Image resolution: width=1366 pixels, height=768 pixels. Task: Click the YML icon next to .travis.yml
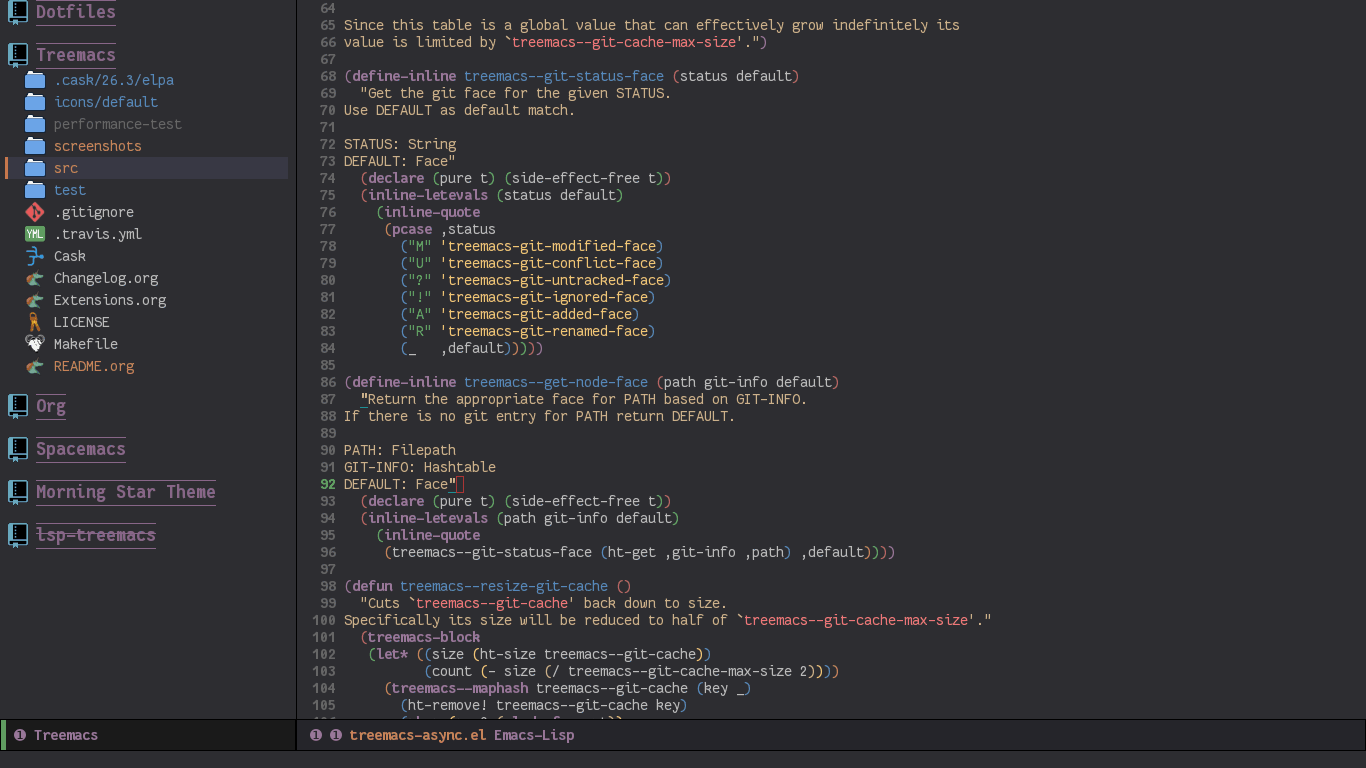(x=34, y=234)
